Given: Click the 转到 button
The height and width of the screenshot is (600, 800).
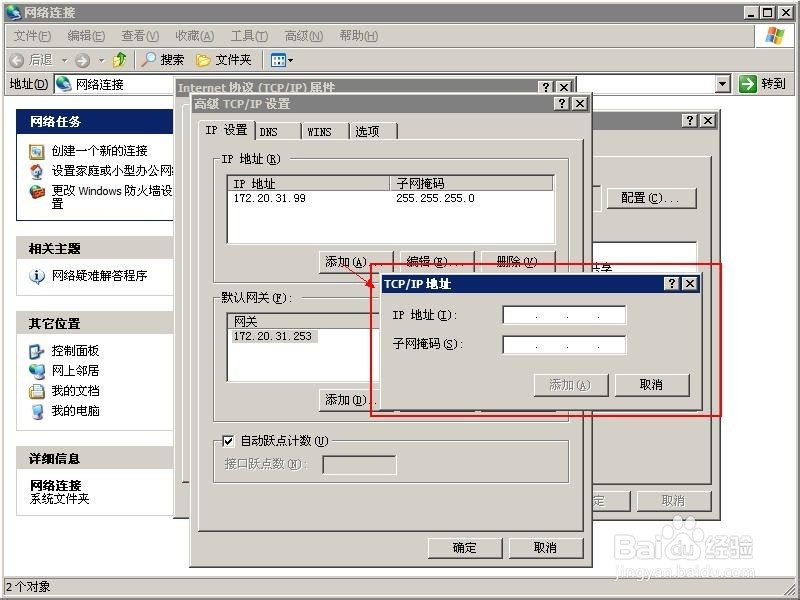Looking at the screenshot, I should click(765, 84).
